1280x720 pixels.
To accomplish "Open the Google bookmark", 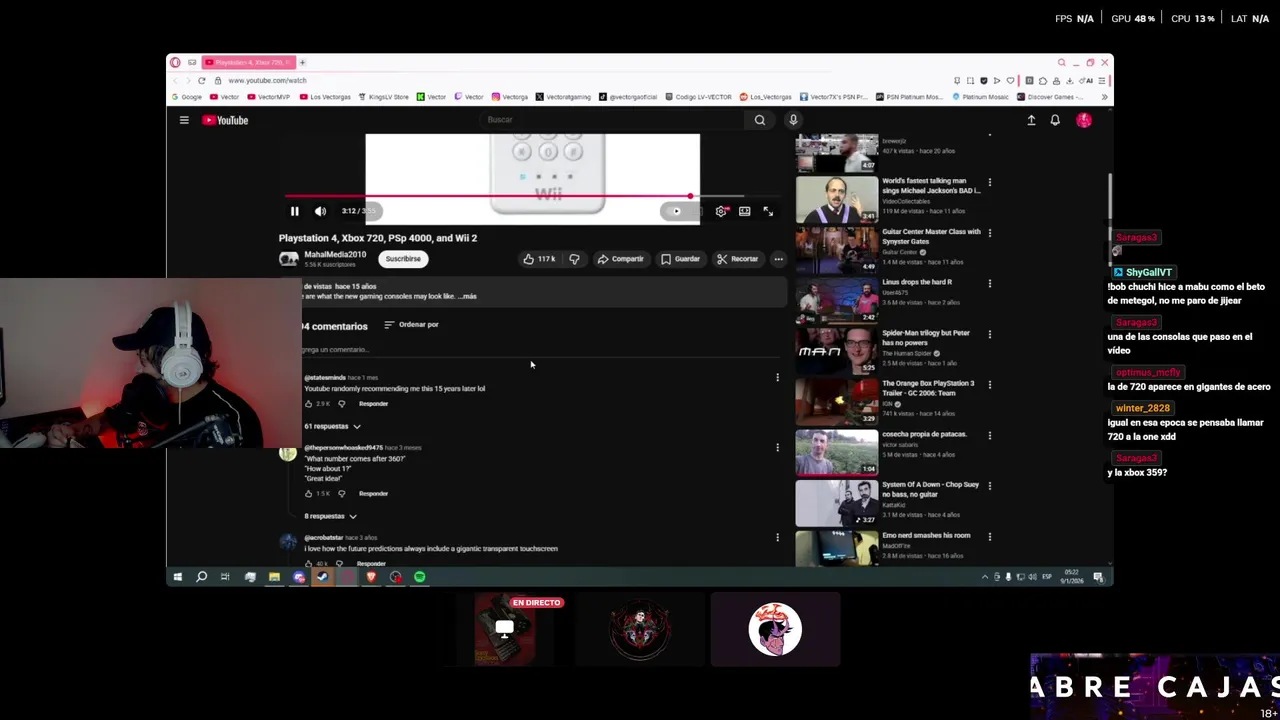I will click(x=187, y=97).
